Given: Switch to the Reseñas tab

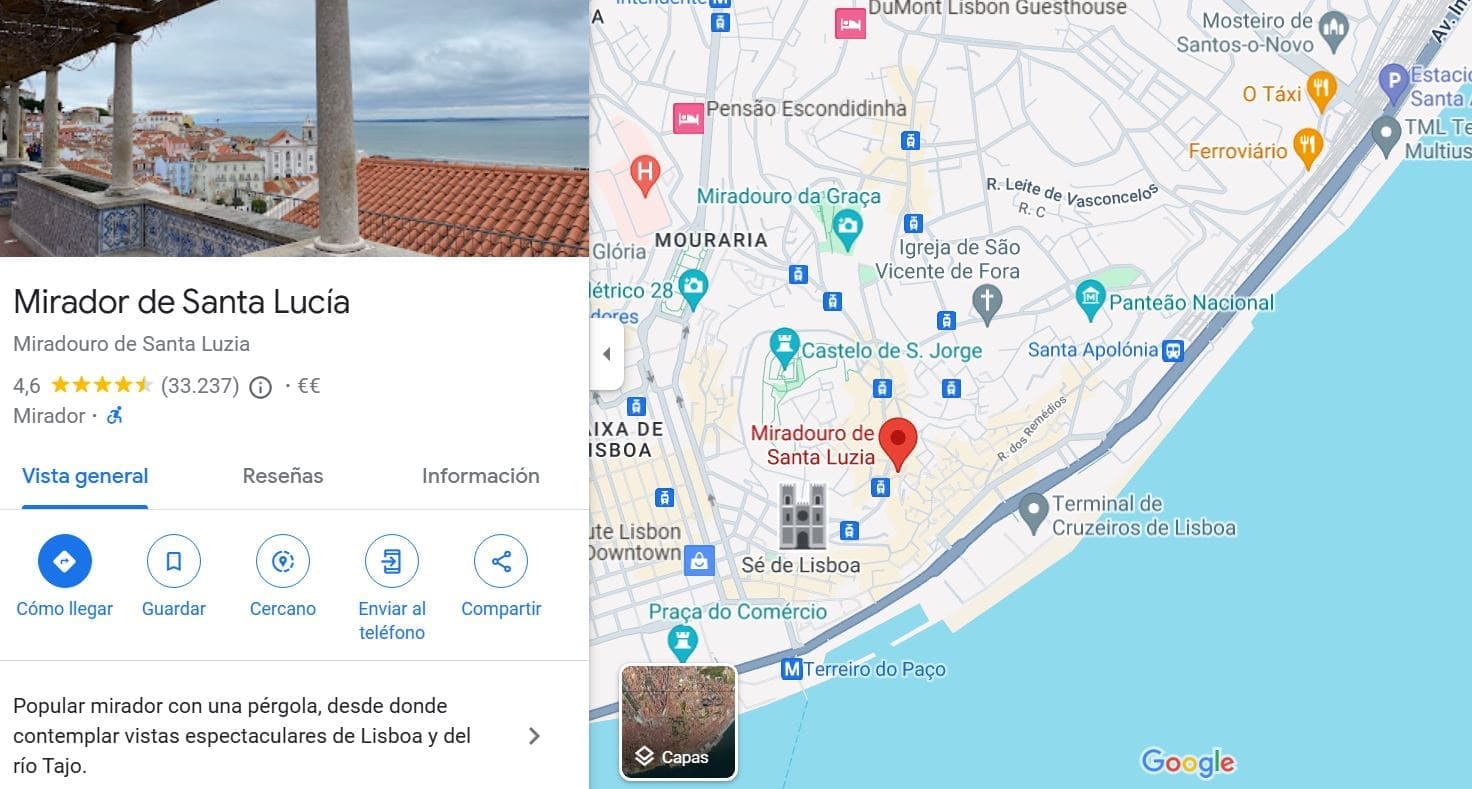Looking at the screenshot, I should coord(283,476).
